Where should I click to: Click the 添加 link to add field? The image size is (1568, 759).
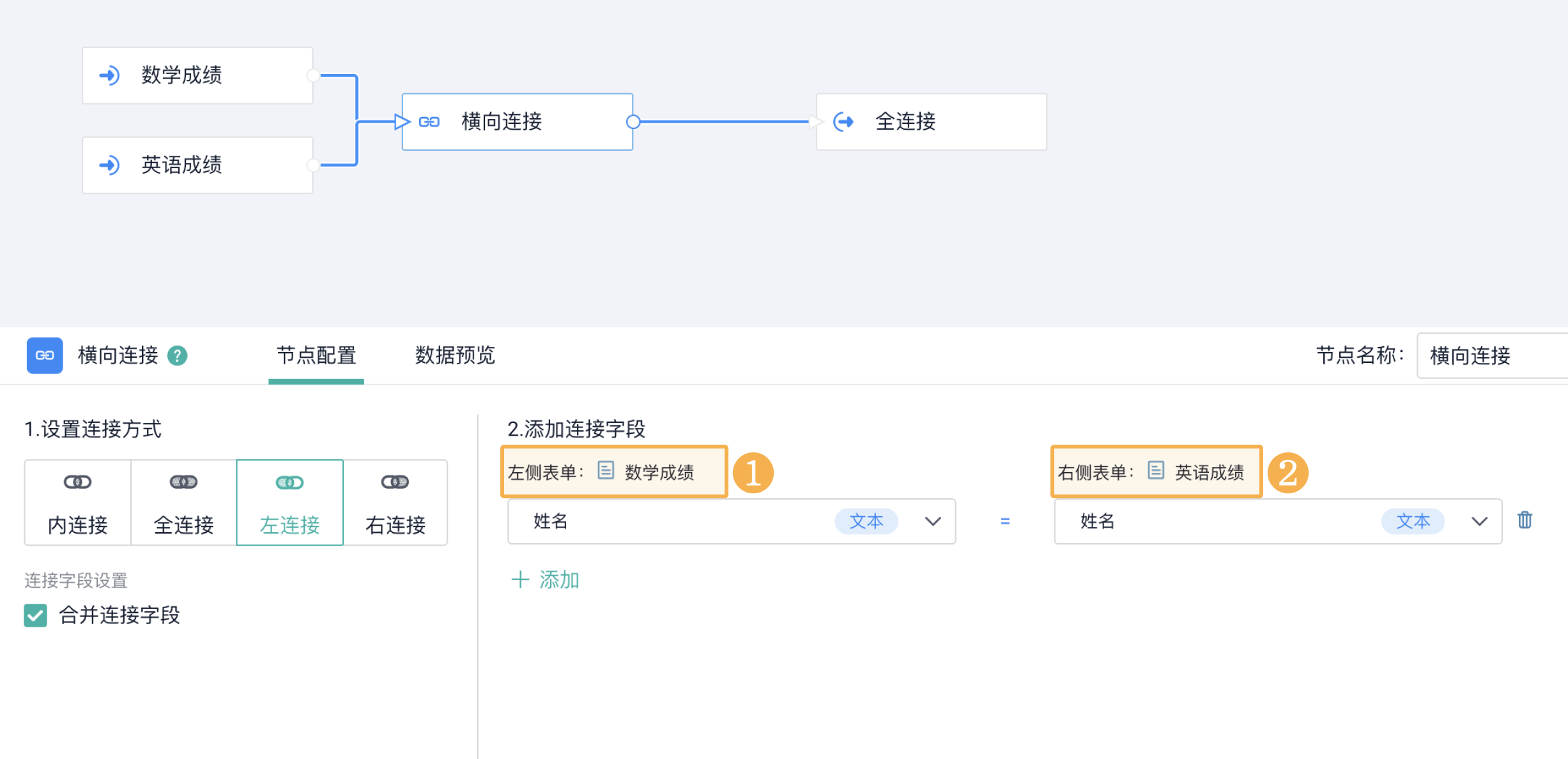coord(546,579)
